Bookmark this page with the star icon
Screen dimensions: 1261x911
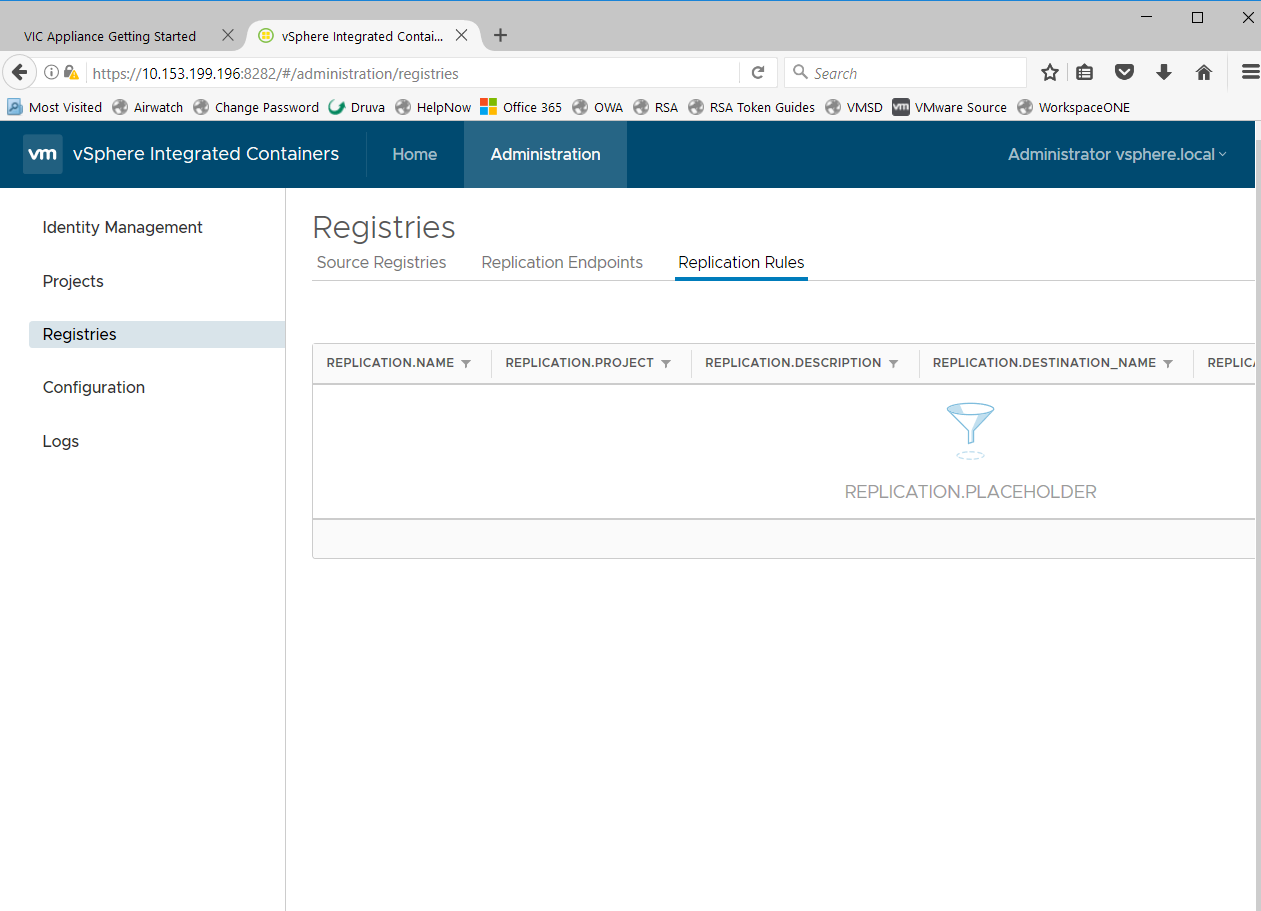click(1050, 72)
